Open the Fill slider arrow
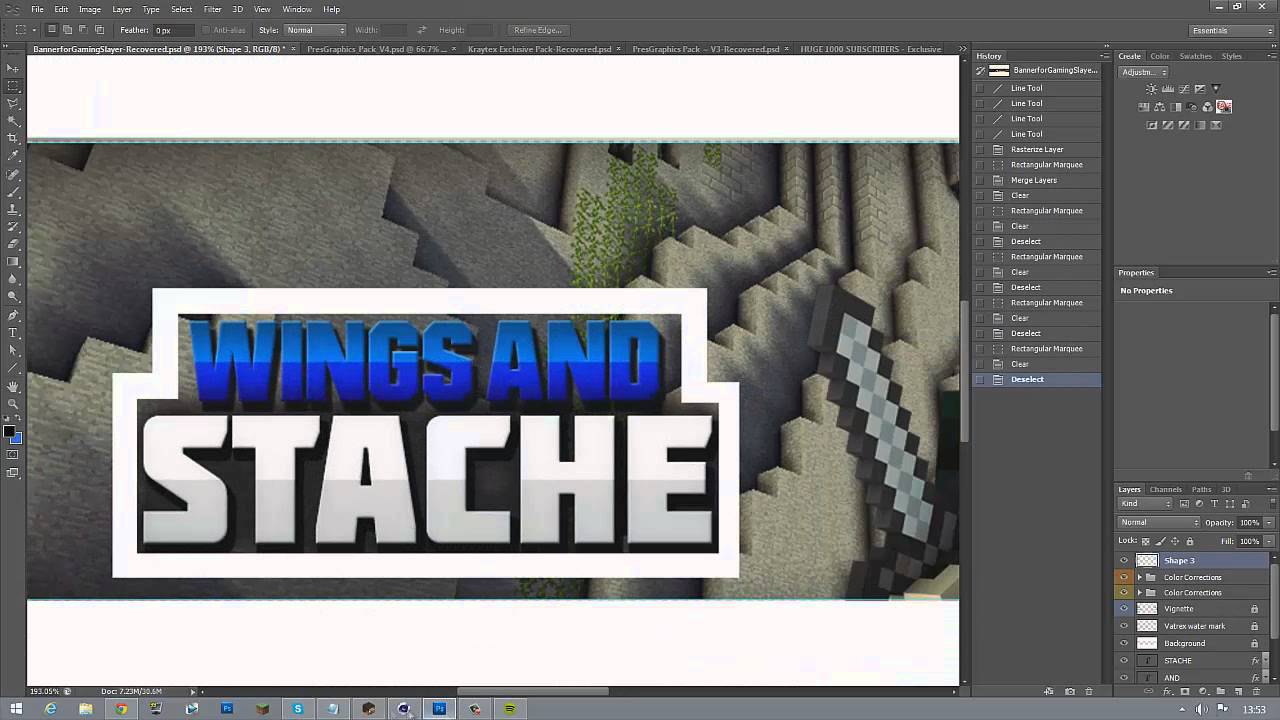 click(x=1269, y=541)
